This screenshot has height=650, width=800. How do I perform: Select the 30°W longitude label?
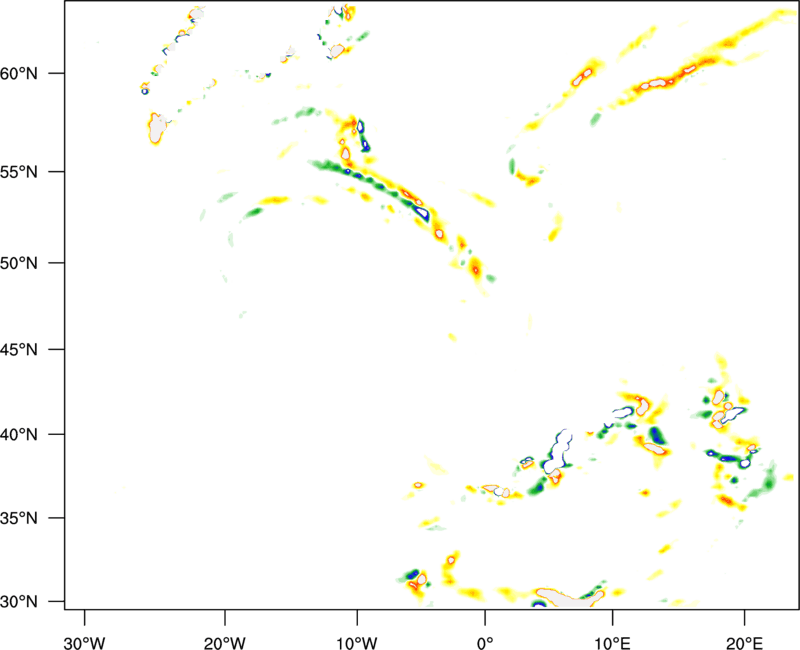click(84, 627)
